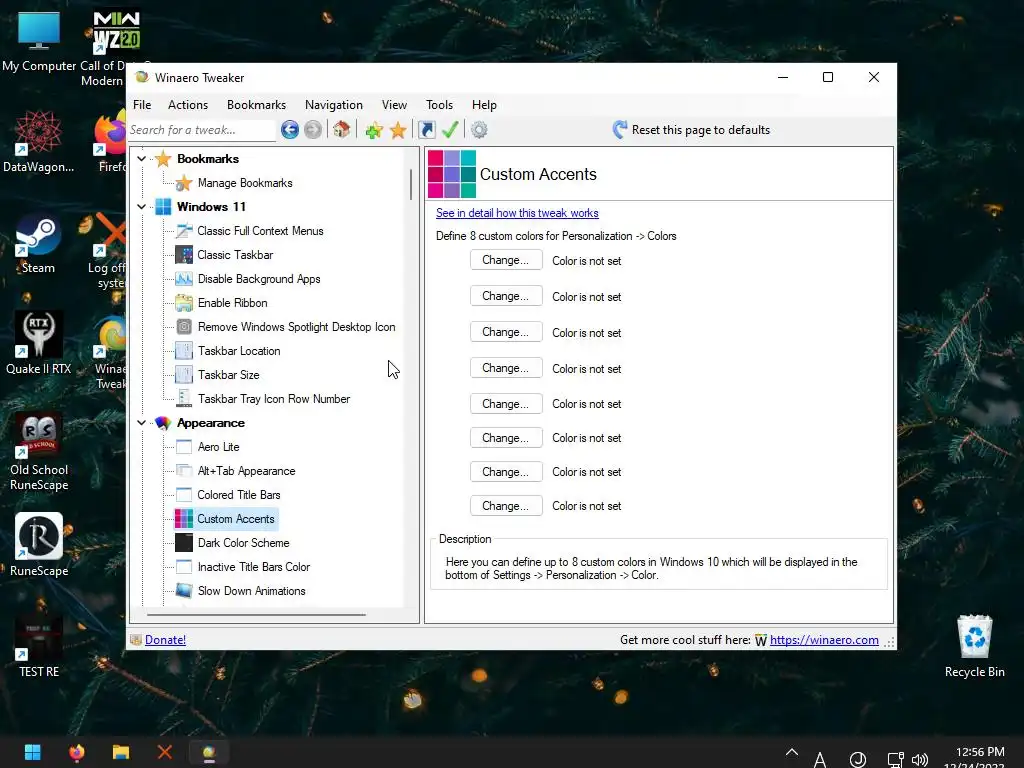Screen dimensions: 1024x768
Task: Open the View menu
Action: (x=394, y=104)
